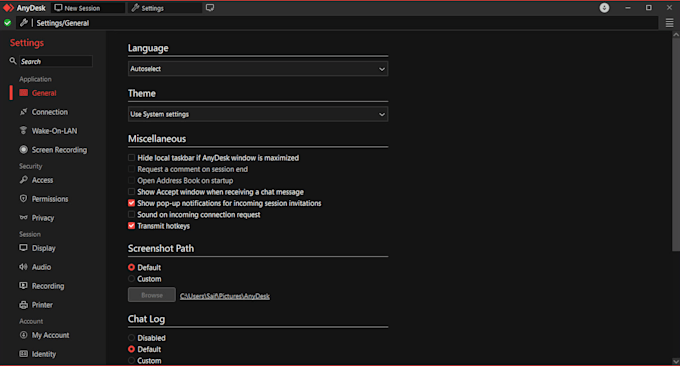Click the Privacy glasses icon
Screen dimensions: 680x366
pyautogui.click(x=23, y=217)
